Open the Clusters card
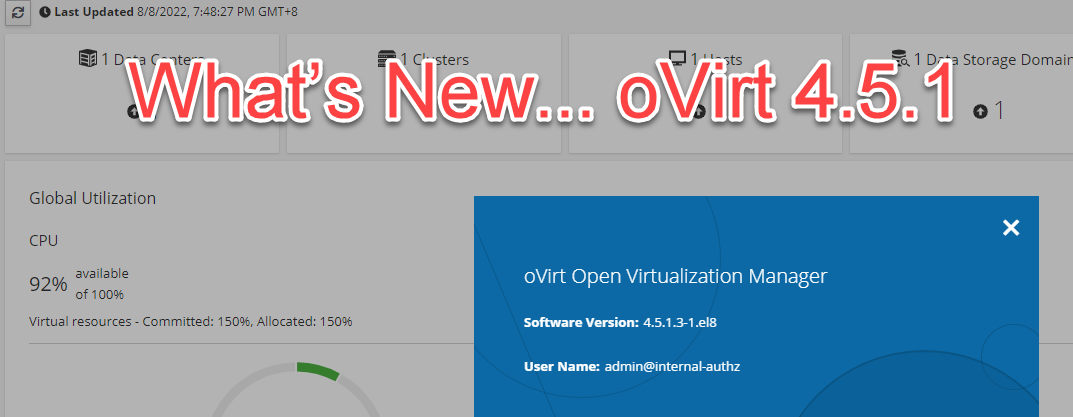Image resolution: width=1073 pixels, height=417 pixels. click(x=424, y=94)
